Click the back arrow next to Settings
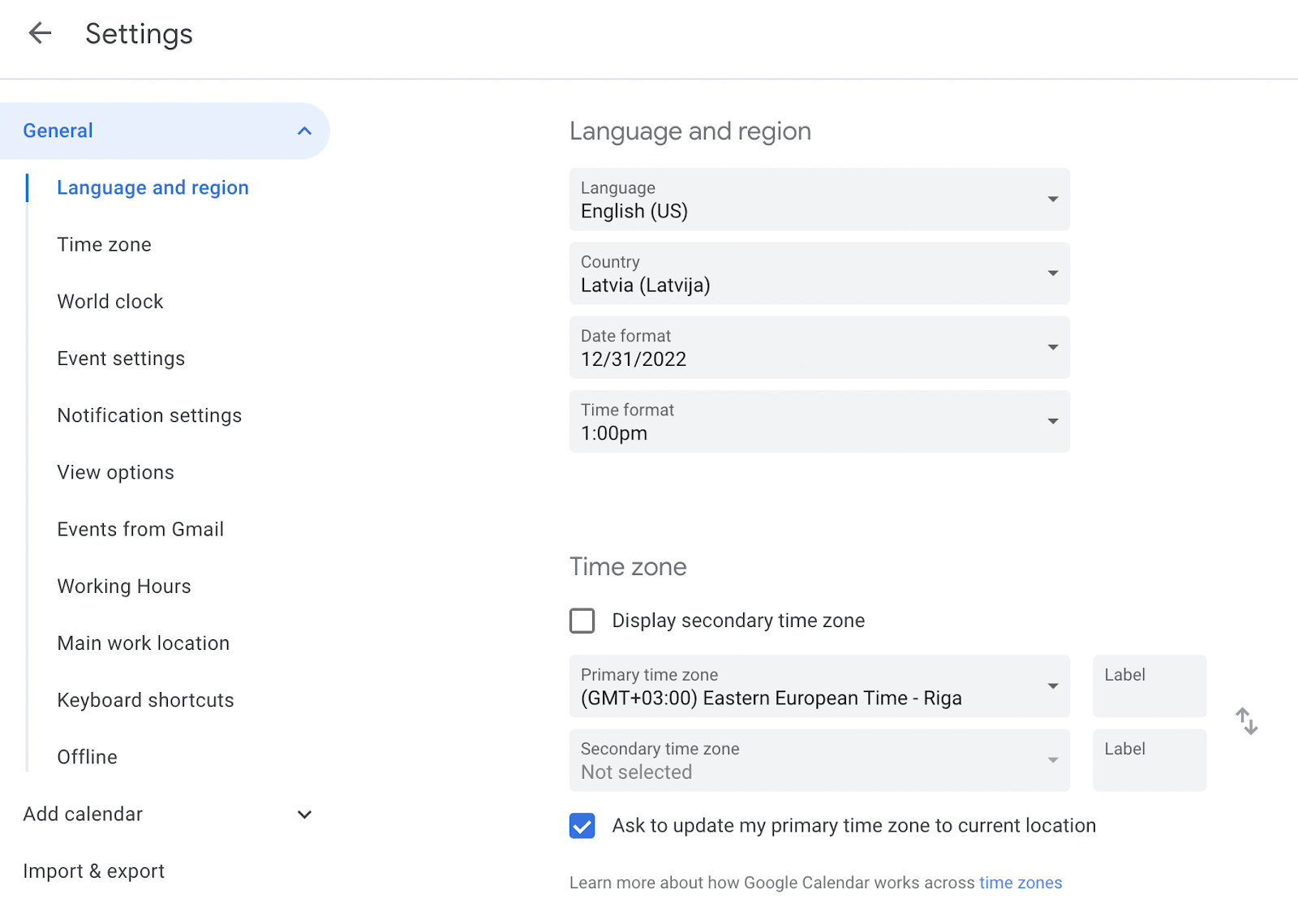The image size is (1298, 924). [40, 33]
